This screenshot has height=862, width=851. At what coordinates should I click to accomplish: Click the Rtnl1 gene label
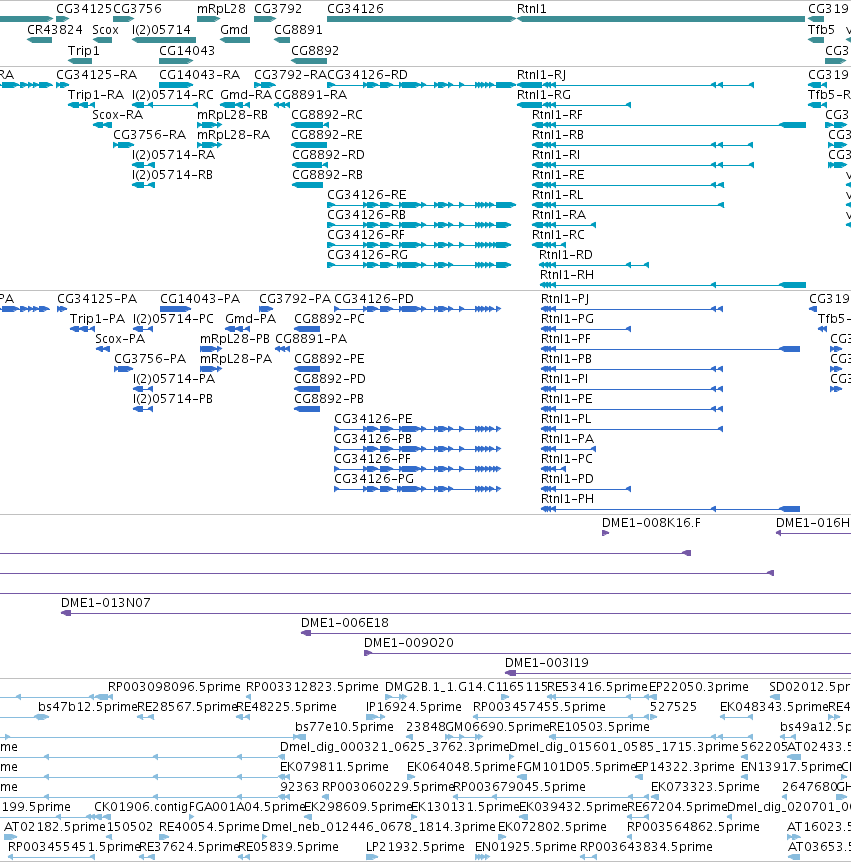[532, 9]
